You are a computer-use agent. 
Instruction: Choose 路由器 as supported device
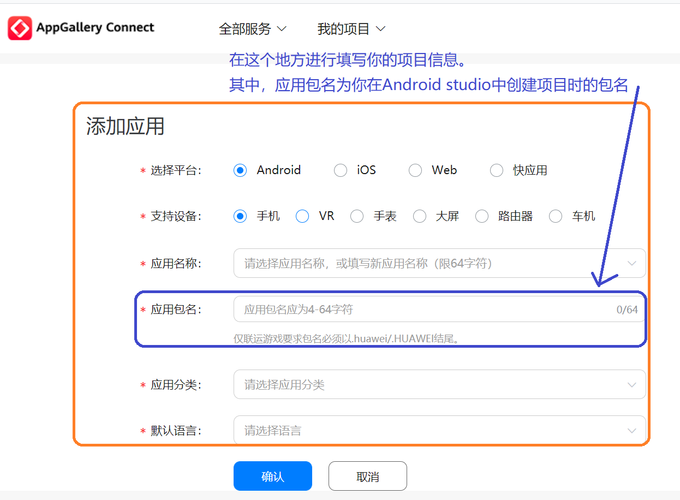pyautogui.click(x=482, y=216)
